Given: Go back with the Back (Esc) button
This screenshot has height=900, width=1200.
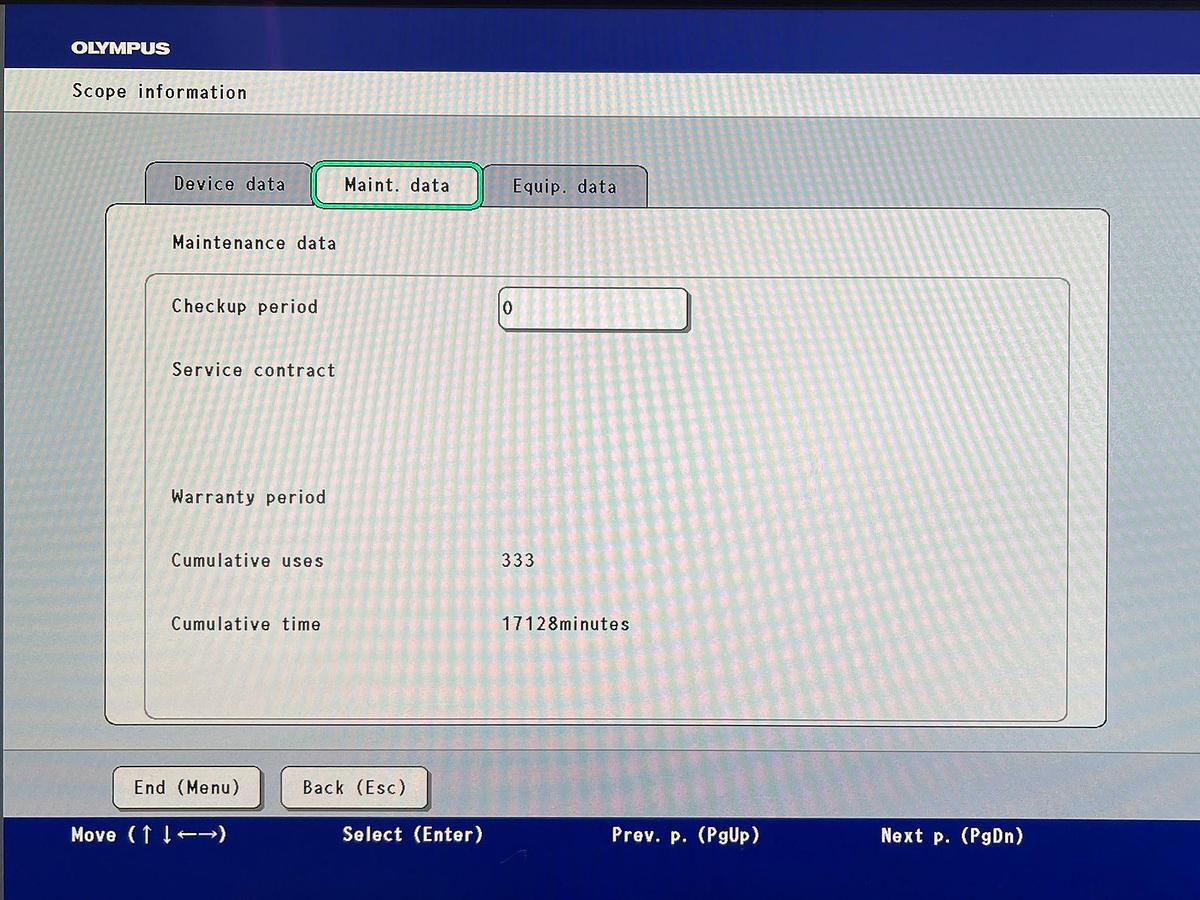Looking at the screenshot, I should tap(354, 788).
